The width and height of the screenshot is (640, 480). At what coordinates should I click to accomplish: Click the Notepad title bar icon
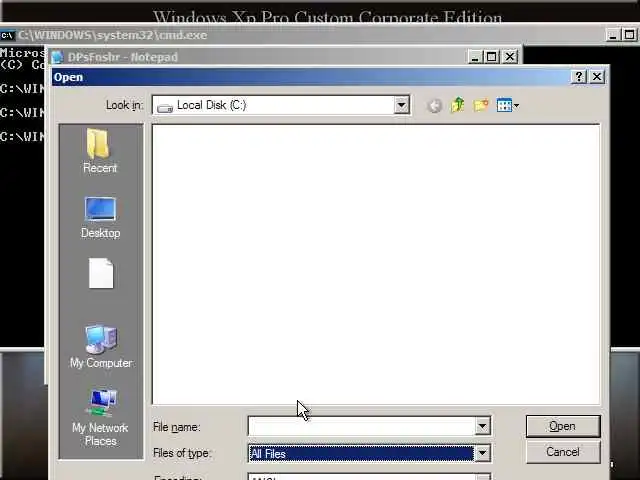coord(58,57)
